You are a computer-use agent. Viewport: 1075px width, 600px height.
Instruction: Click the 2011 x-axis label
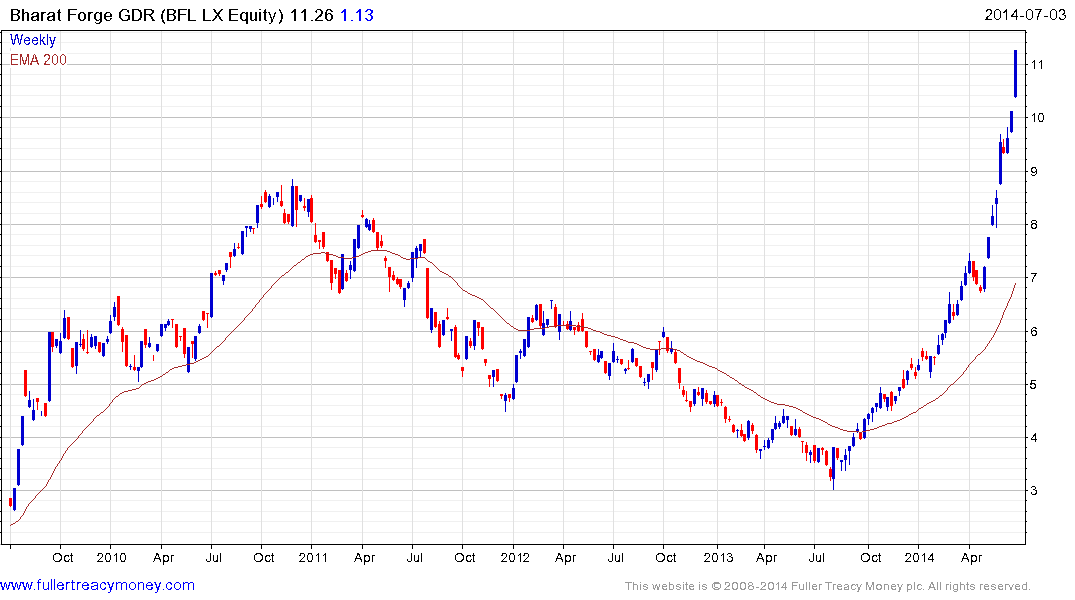tap(313, 557)
